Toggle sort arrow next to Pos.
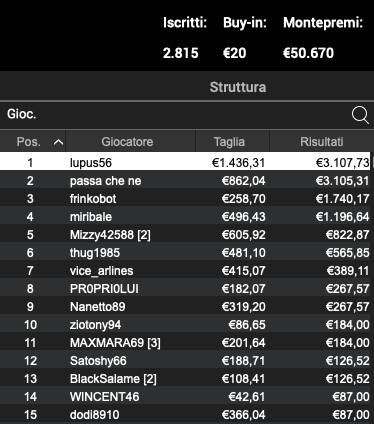 coord(58,142)
